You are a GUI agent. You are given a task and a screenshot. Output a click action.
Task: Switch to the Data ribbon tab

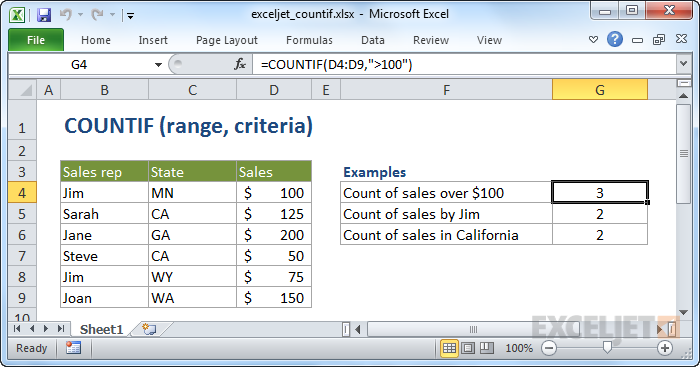[373, 40]
